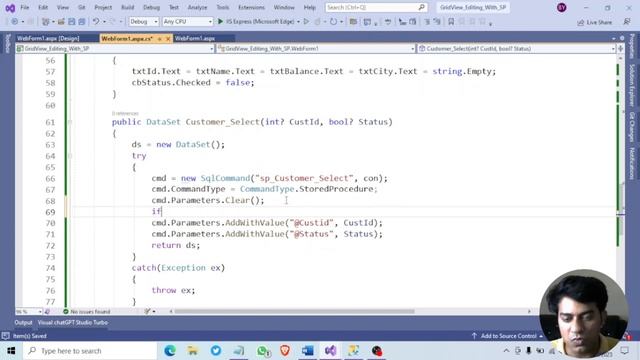Click the Type here to search box
The width and height of the screenshot is (640, 360).
(90, 351)
